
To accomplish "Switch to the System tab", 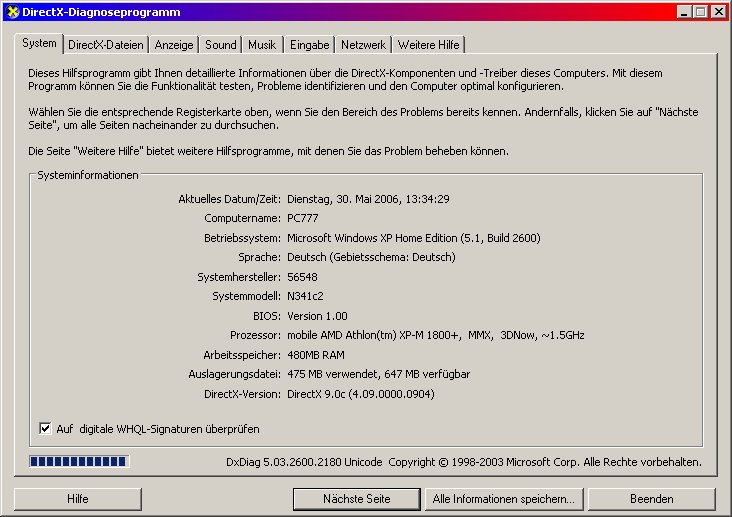I will (39, 43).
